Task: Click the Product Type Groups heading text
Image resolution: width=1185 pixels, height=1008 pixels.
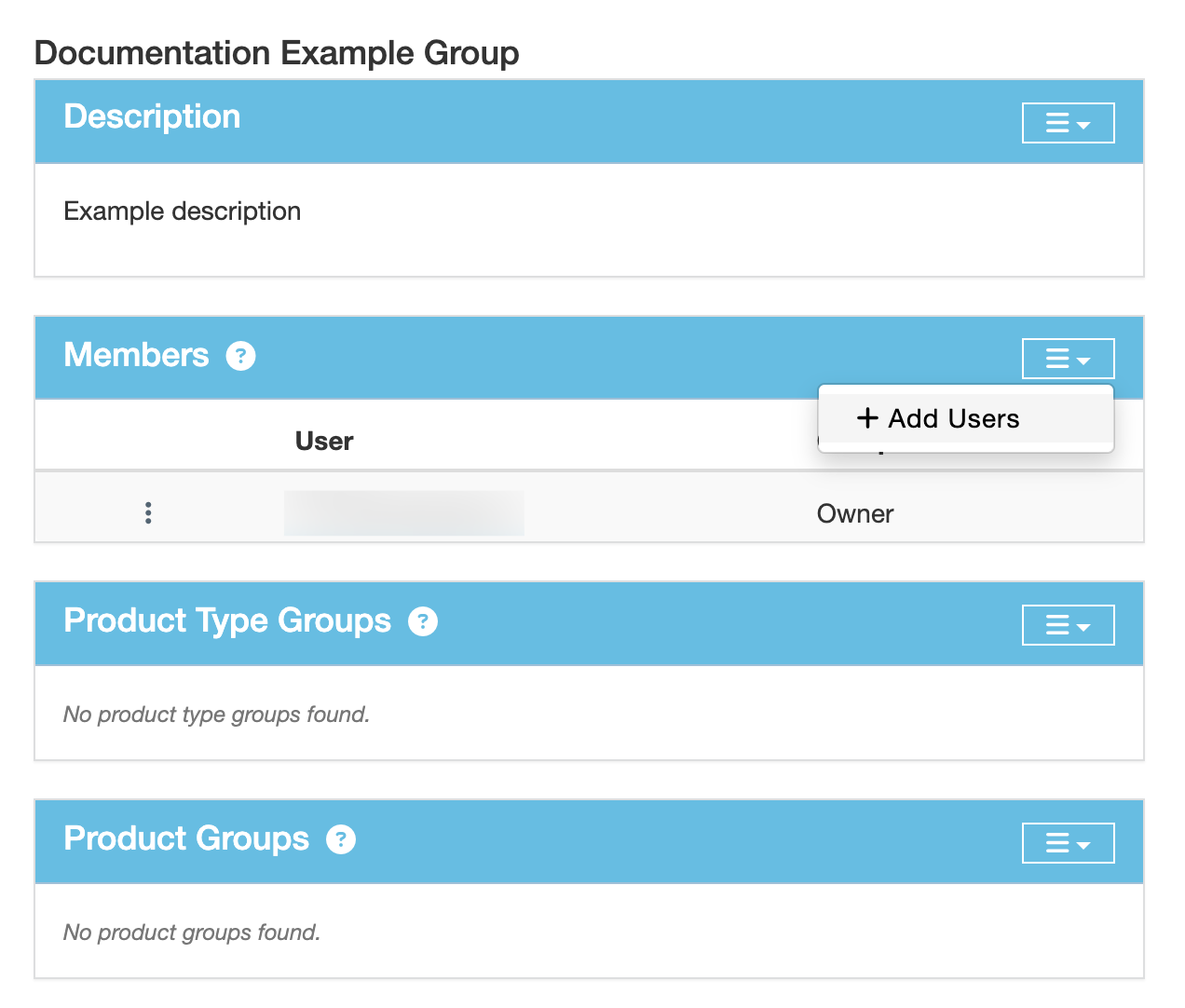Action: coord(227,620)
